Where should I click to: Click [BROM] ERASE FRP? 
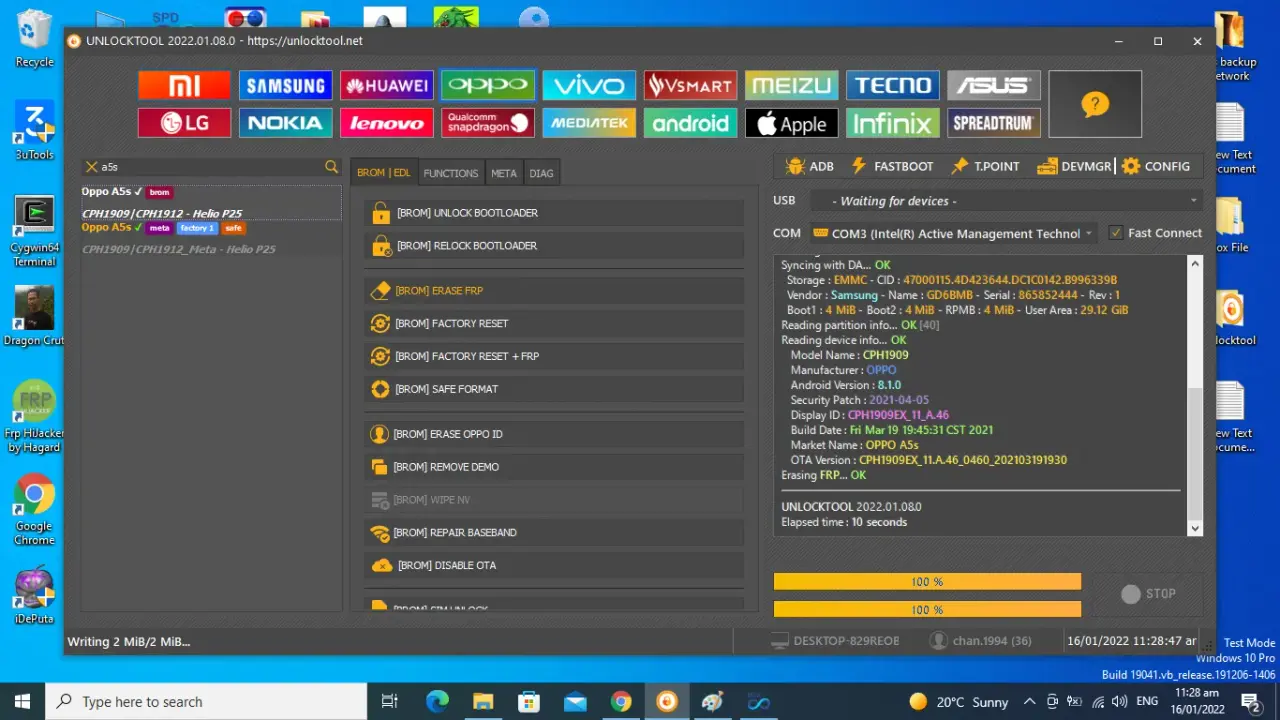pyautogui.click(x=554, y=291)
